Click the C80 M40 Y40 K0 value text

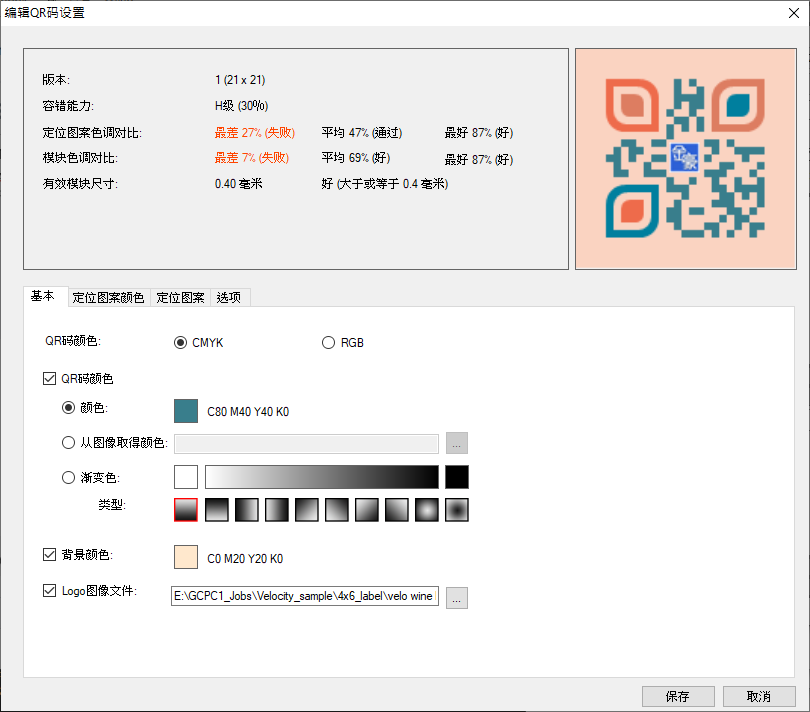(248, 412)
